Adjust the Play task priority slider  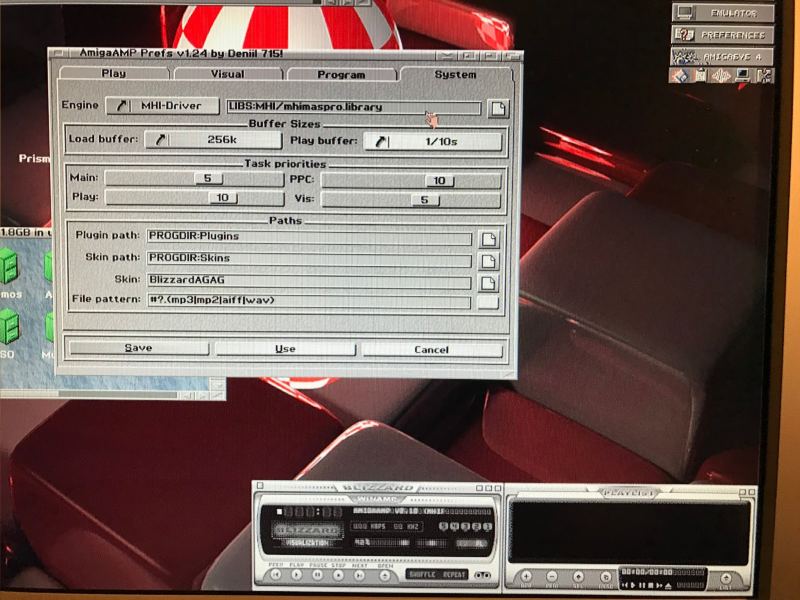point(194,197)
